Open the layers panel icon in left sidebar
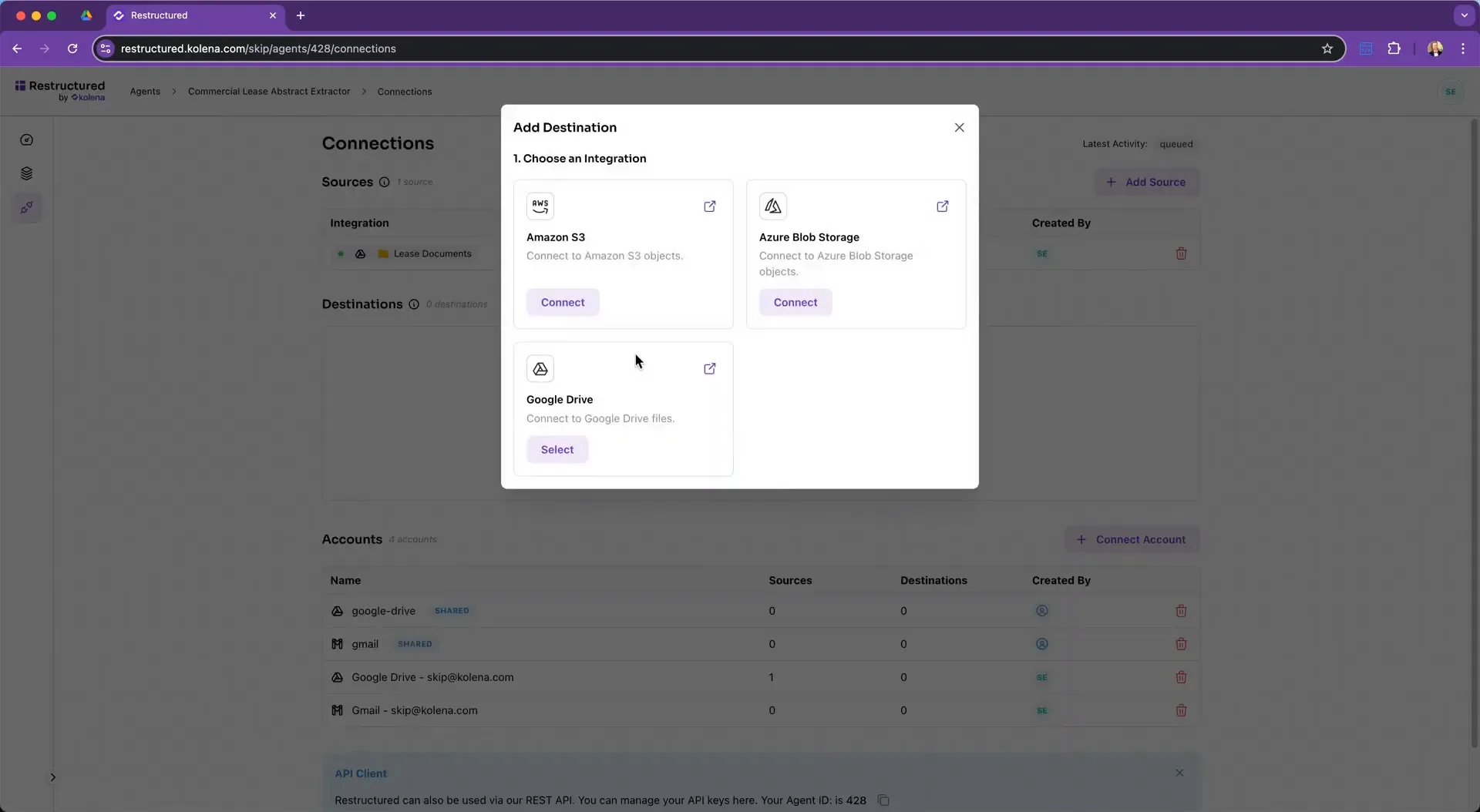This screenshot has height=812, width=1480. click(26, 173)
